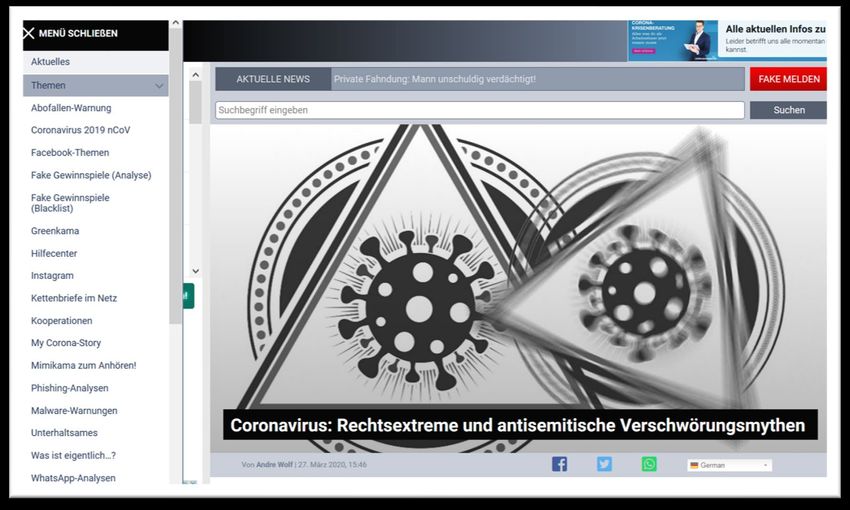Open the Private Fahndung news headline
The width and height of the screenshot is (850, 510).
tap(434, 79)
